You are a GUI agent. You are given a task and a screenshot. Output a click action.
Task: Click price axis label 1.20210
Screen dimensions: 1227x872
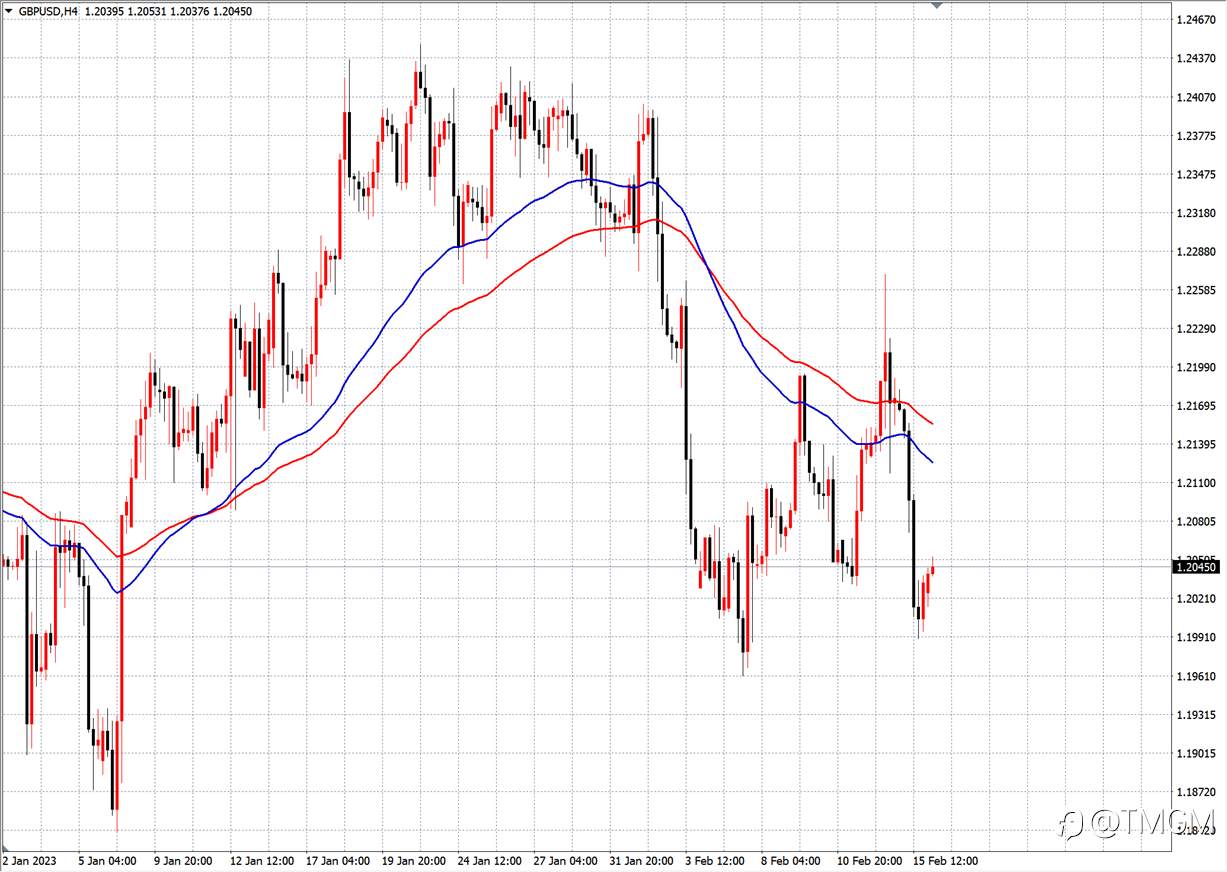tap(1196, 599)
